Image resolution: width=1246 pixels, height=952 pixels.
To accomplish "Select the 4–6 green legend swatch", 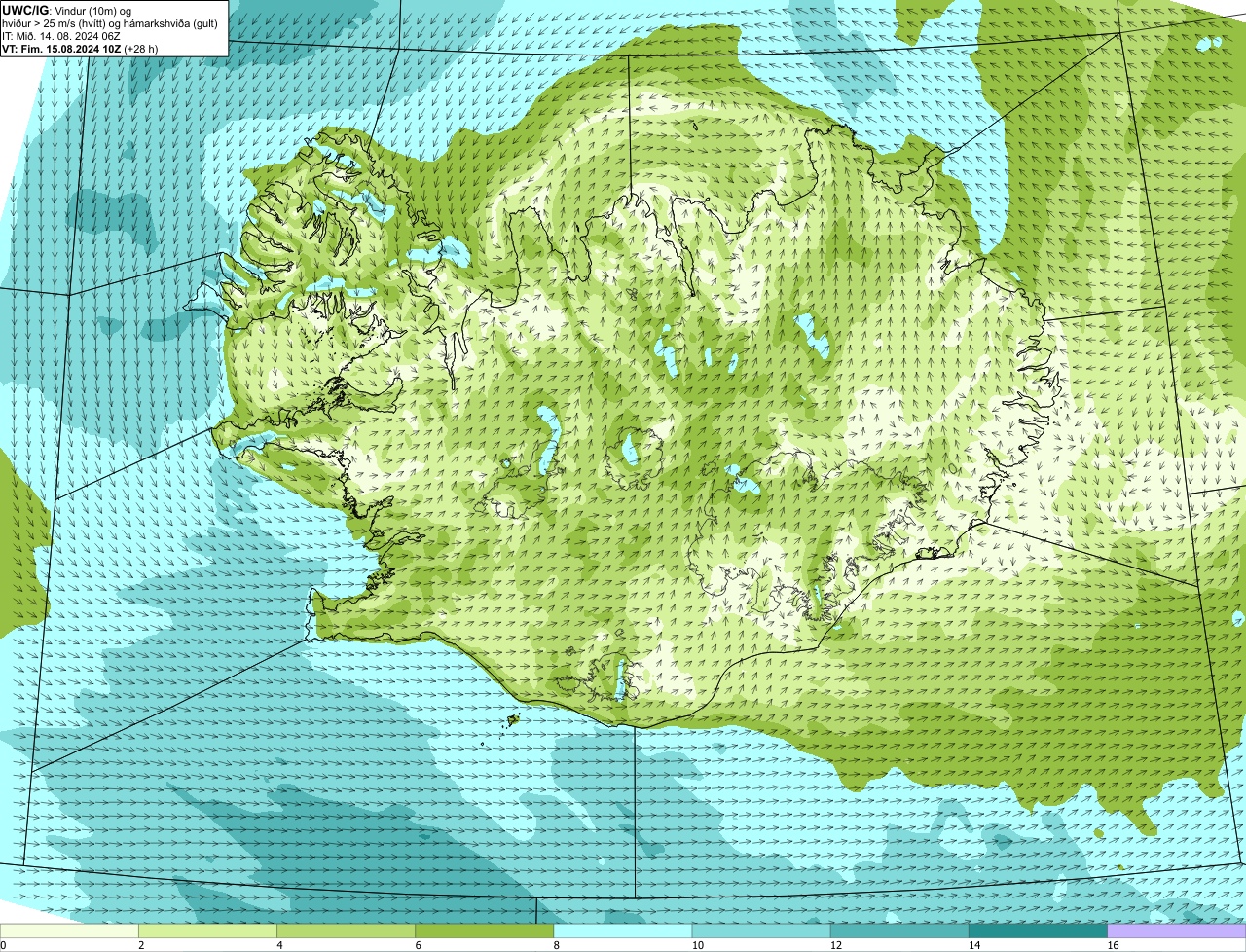I will click(347, 932).
